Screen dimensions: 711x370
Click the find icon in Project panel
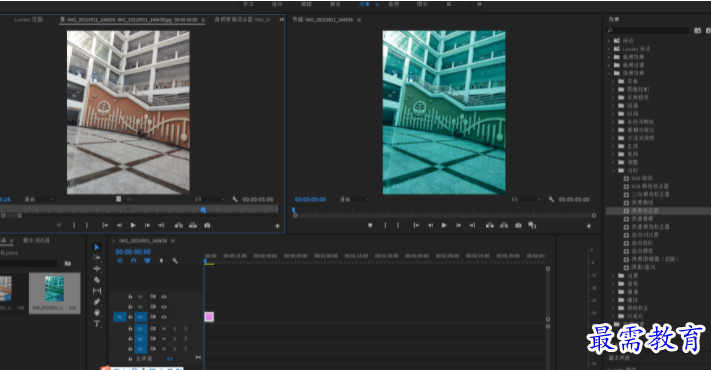point(68,263)
